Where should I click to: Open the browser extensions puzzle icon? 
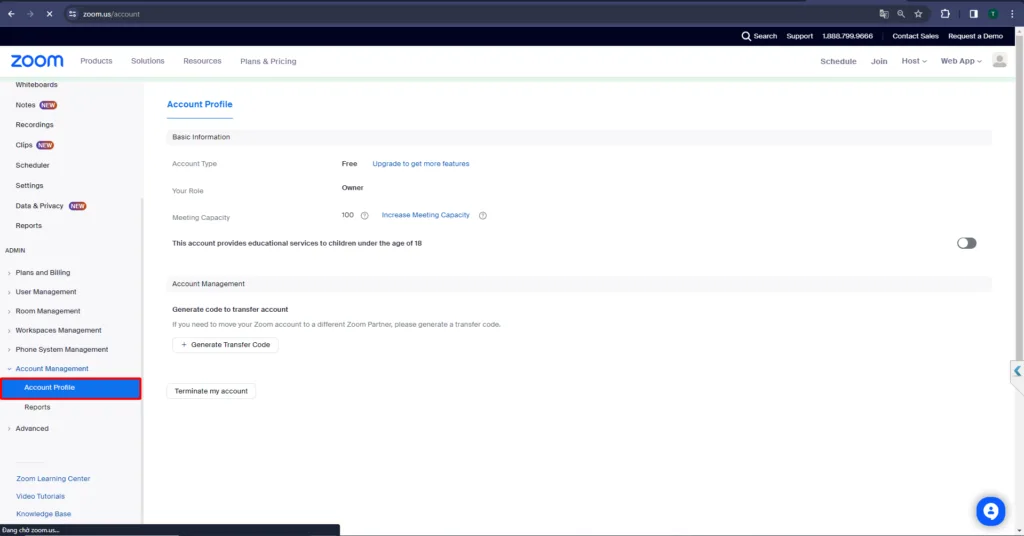pyautogui.click(x=945, y=14)
